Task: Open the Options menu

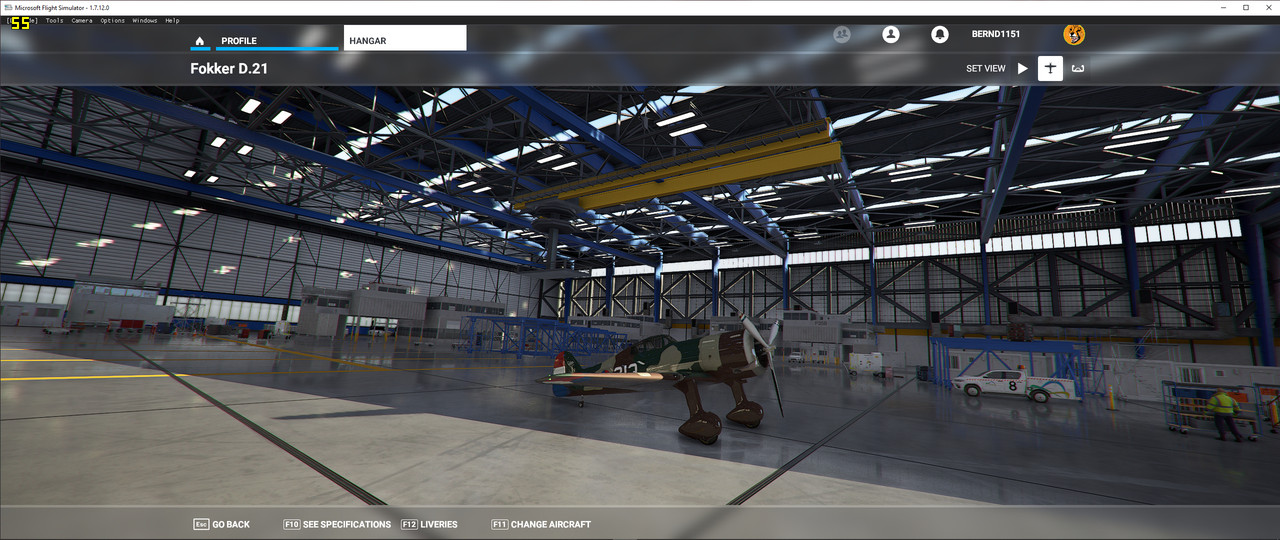Action: click(112, 20)
